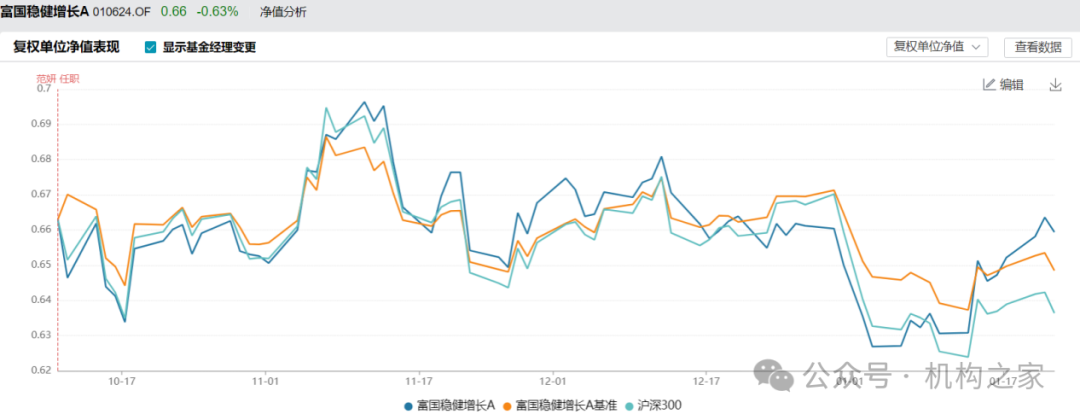This screenshot has height=420, width=1080.
Task: Open the 复权单位净值 dropdown
Action: (937, 47)
